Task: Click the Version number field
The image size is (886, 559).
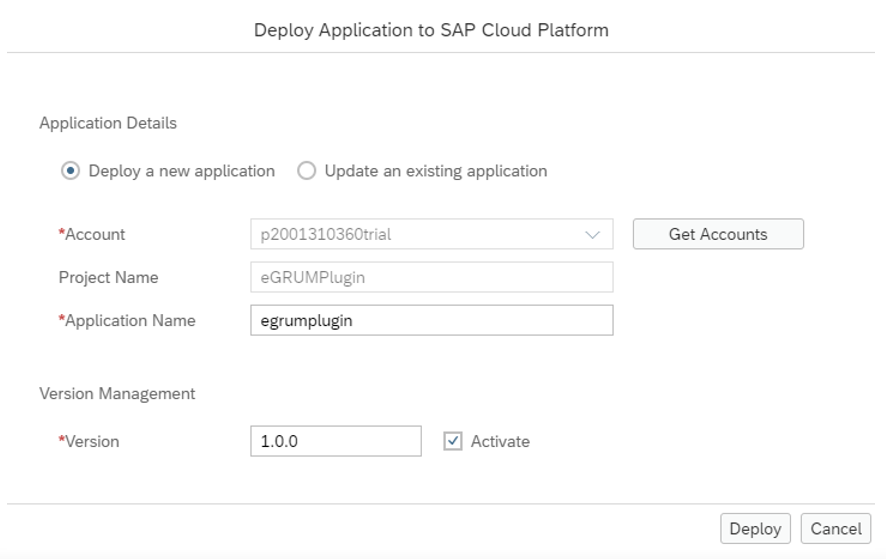Action: tap(336, 441)
